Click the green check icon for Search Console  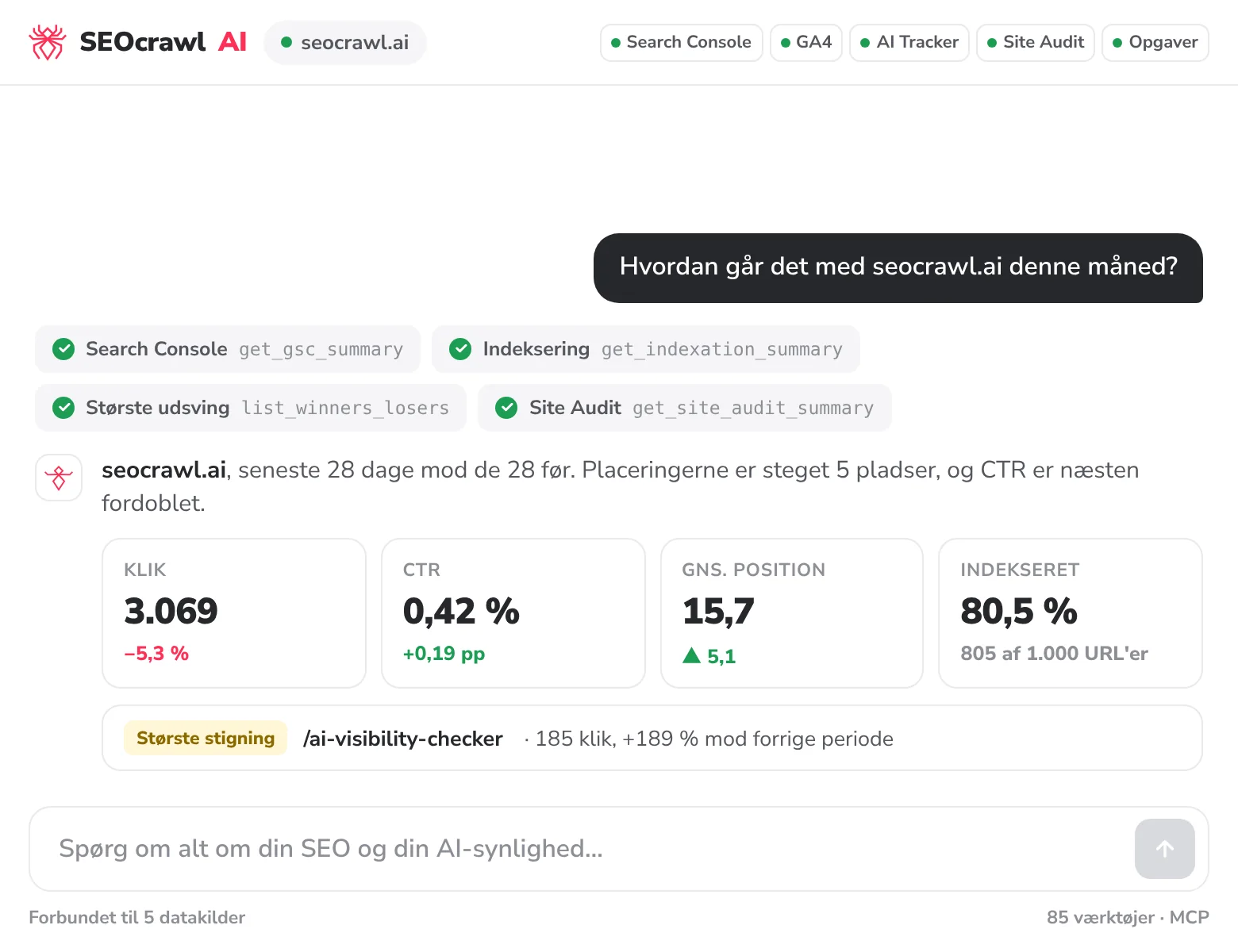tap(63, 349)
